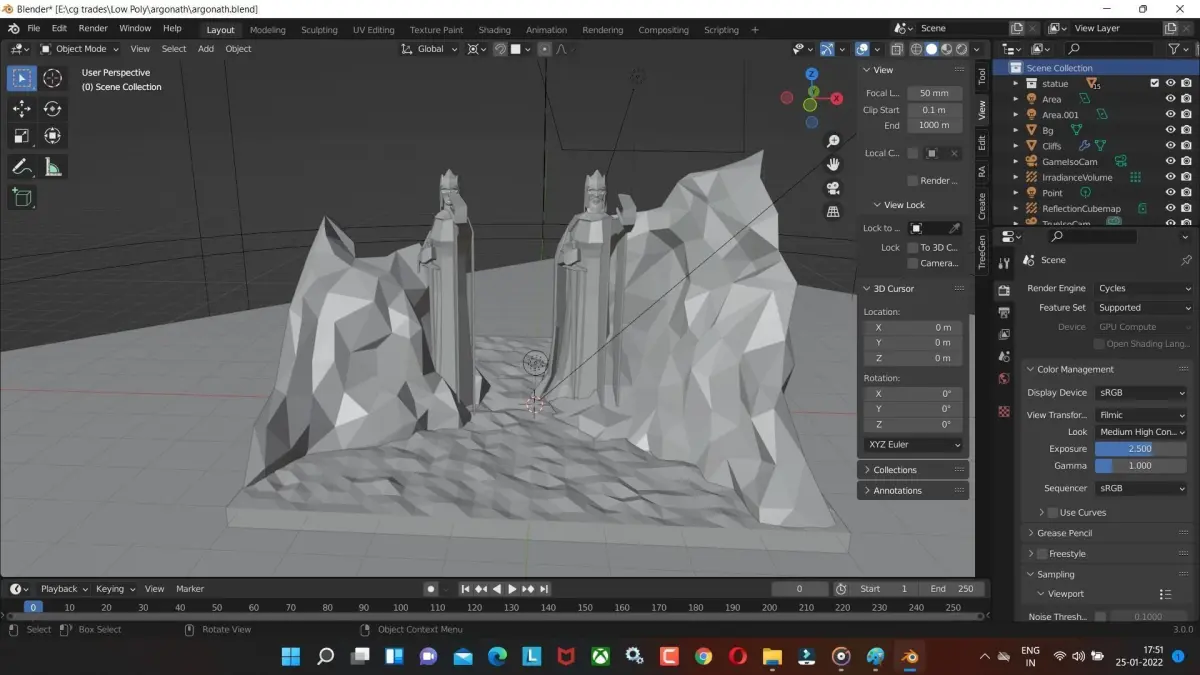Switch to material preview shading
The image size is (1200, 675).
click(946, 48)
